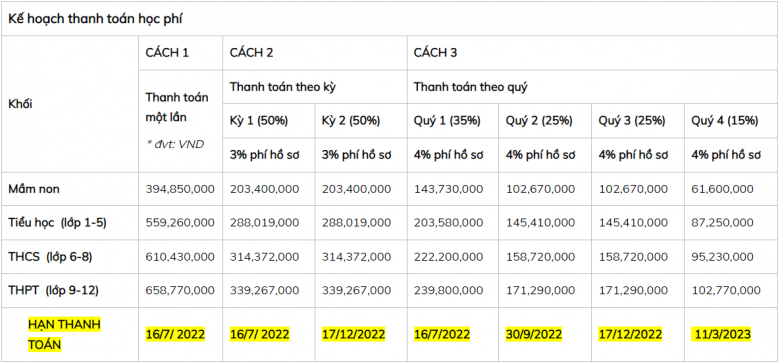Select value 610,430,000 for THCS
780x364 pixels.
(180, 257)
